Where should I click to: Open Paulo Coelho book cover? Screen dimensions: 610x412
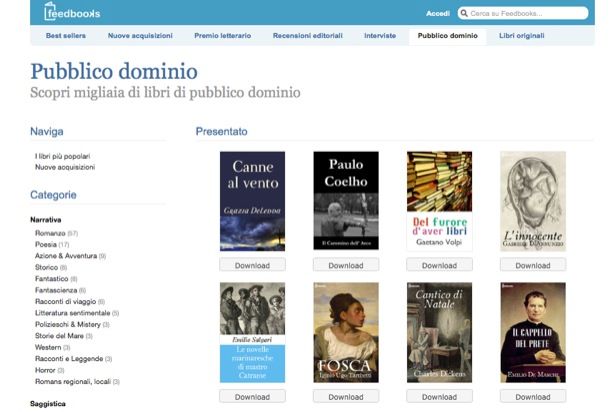coord(346,200)
